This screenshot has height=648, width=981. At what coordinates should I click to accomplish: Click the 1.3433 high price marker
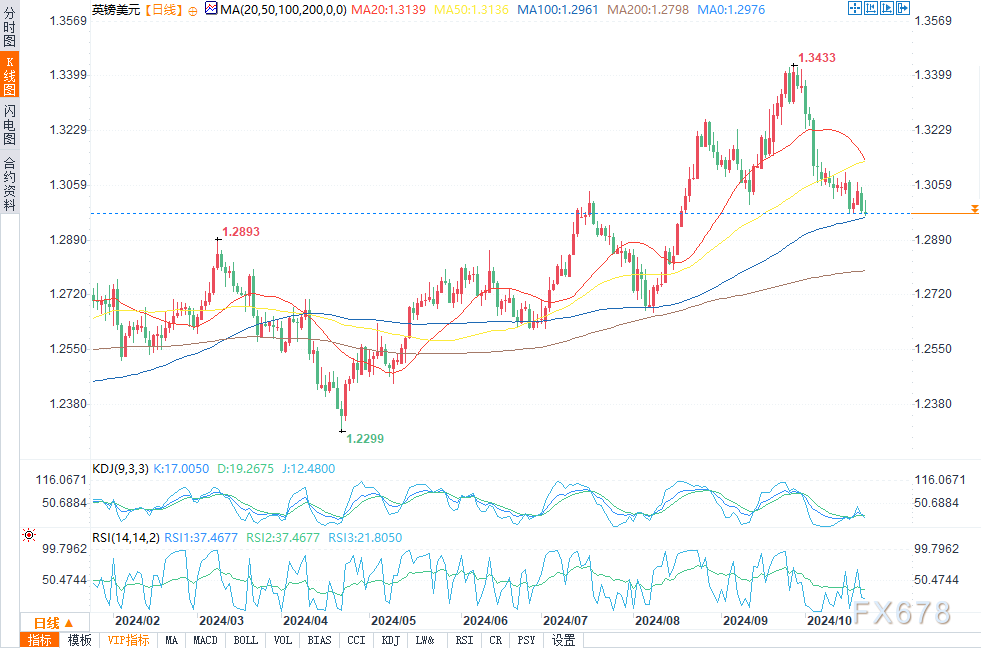(816, 58)
